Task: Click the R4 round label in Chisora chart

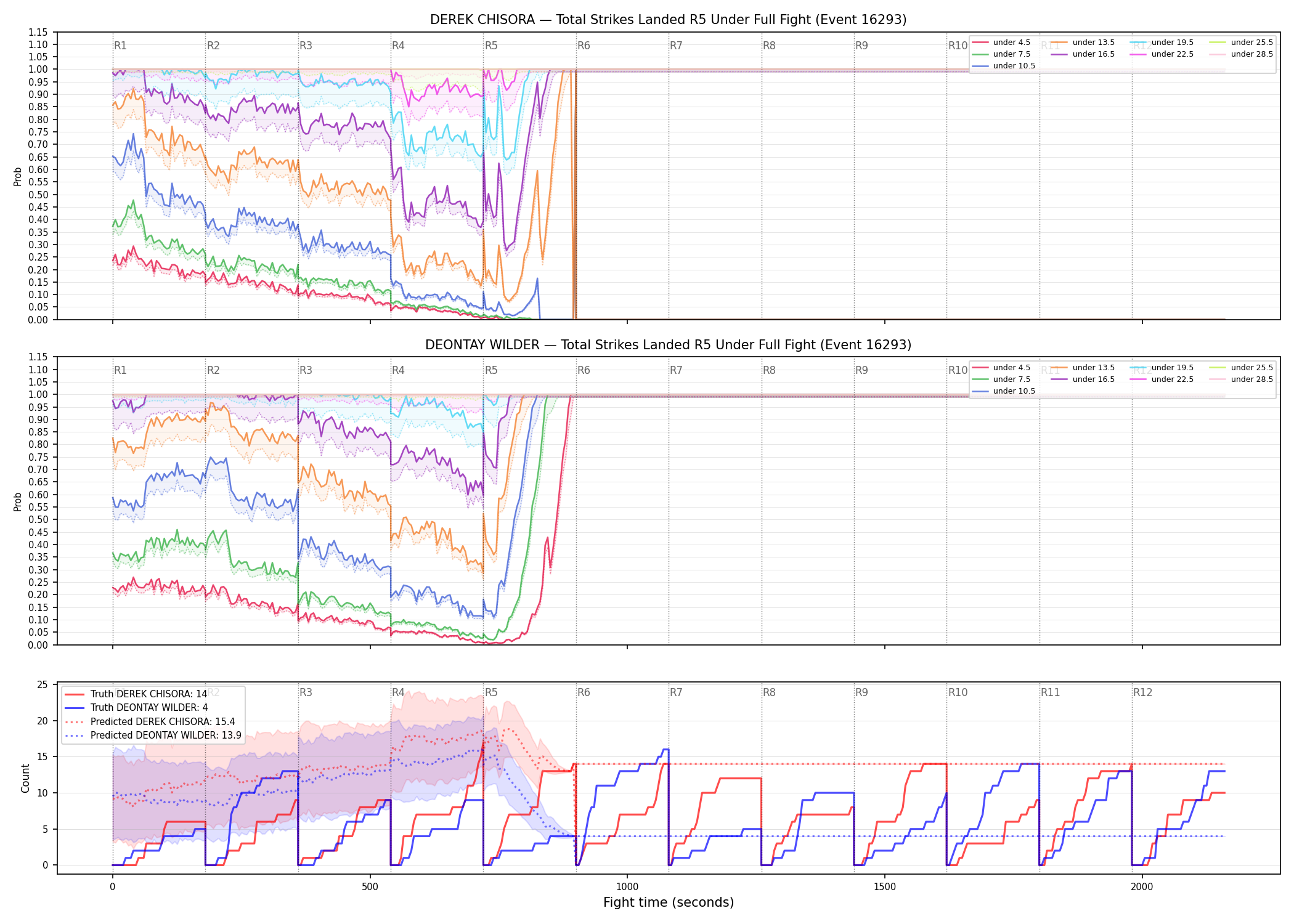Action: (x=398, y=46)
